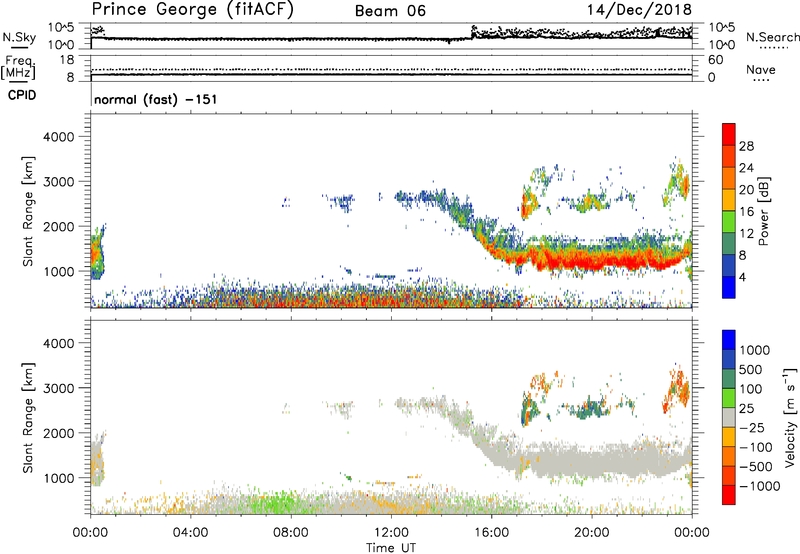Pick the light green 25-100 Velocity colorbar segment
Viewport: 800px width, 554px height.
point(729,398)
